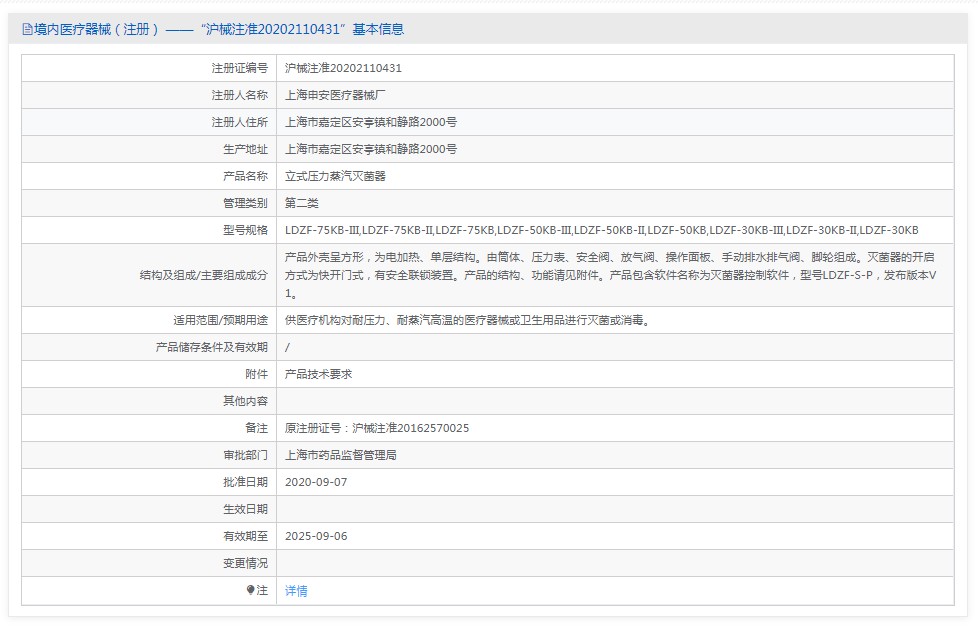The image size is (978, 626).
Task: Click the 附件 label
Action: coord(256,374)
